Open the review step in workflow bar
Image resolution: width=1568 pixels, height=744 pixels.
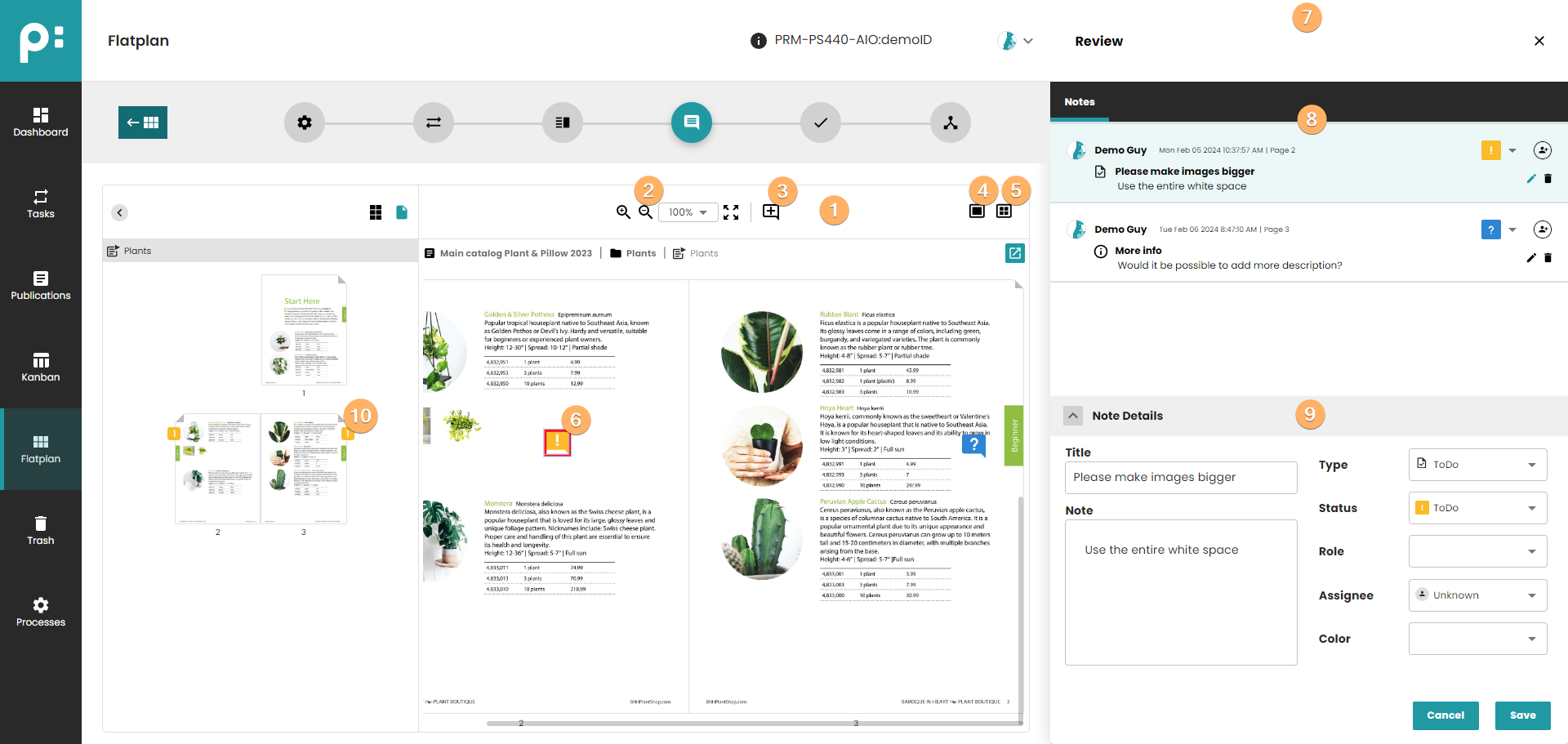click(x=691, y=123)
